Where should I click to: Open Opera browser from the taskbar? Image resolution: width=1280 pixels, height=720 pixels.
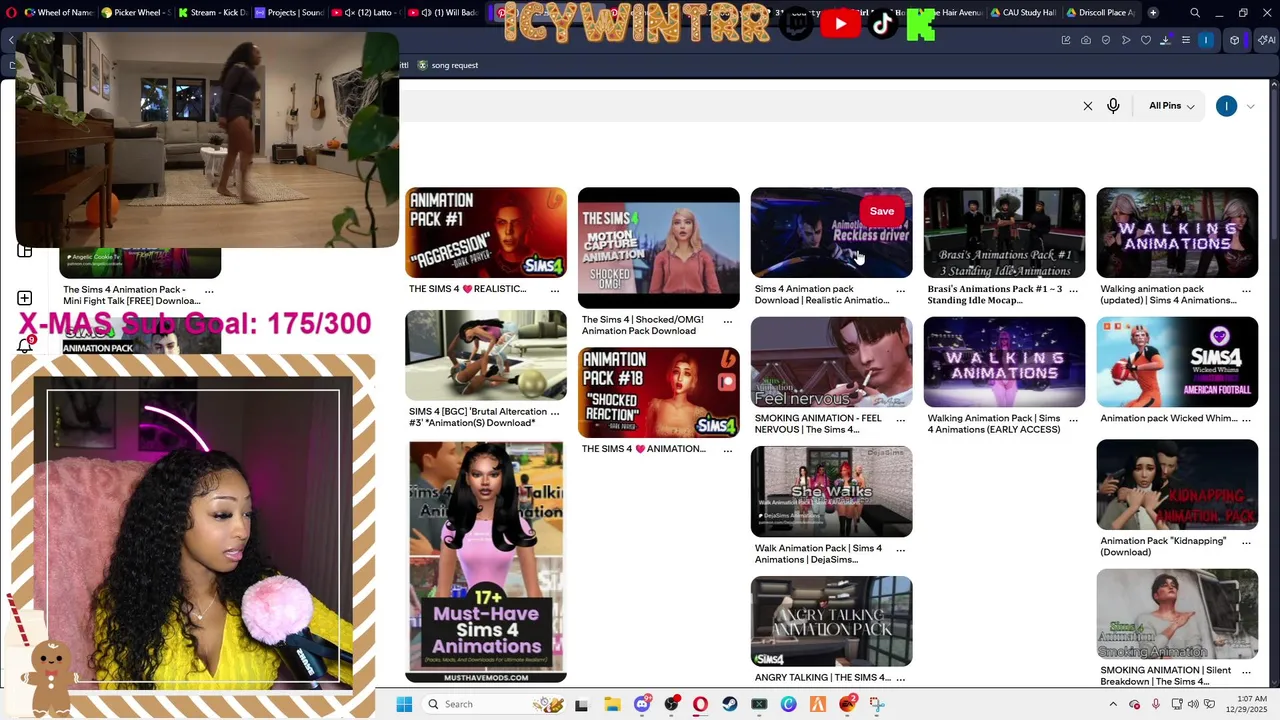coord(700,704)
